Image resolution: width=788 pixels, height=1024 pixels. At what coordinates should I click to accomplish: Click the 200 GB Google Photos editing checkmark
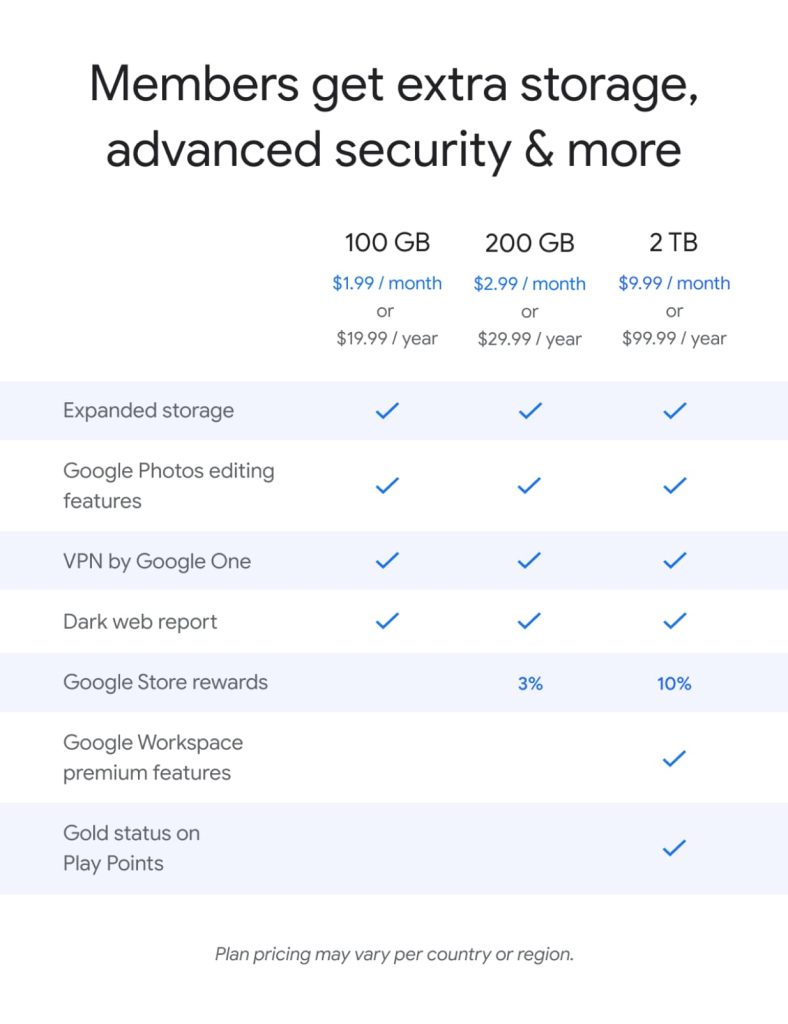click(x=530, y=486)
